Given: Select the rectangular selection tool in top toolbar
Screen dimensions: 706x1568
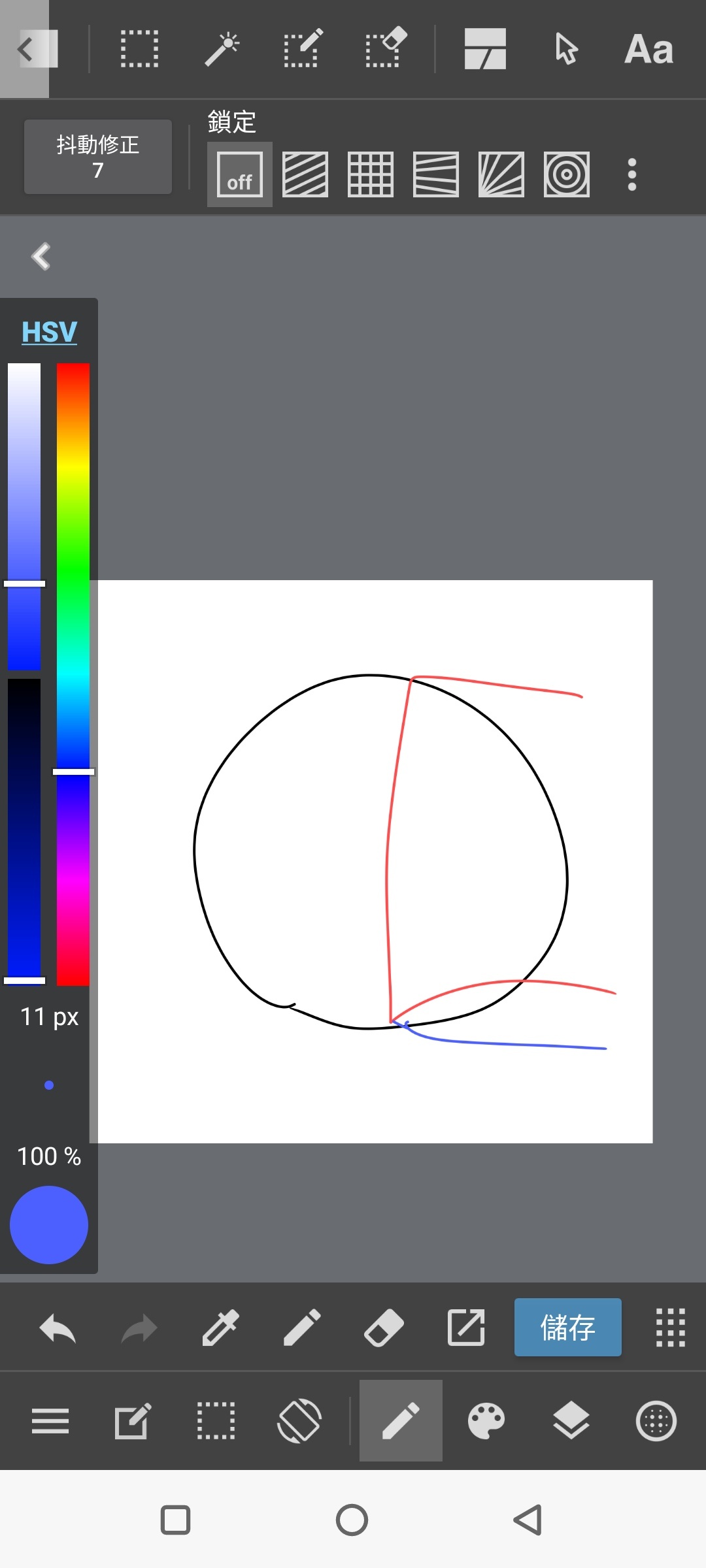Looking at the screenshot, I should click(x=139, y=49).
